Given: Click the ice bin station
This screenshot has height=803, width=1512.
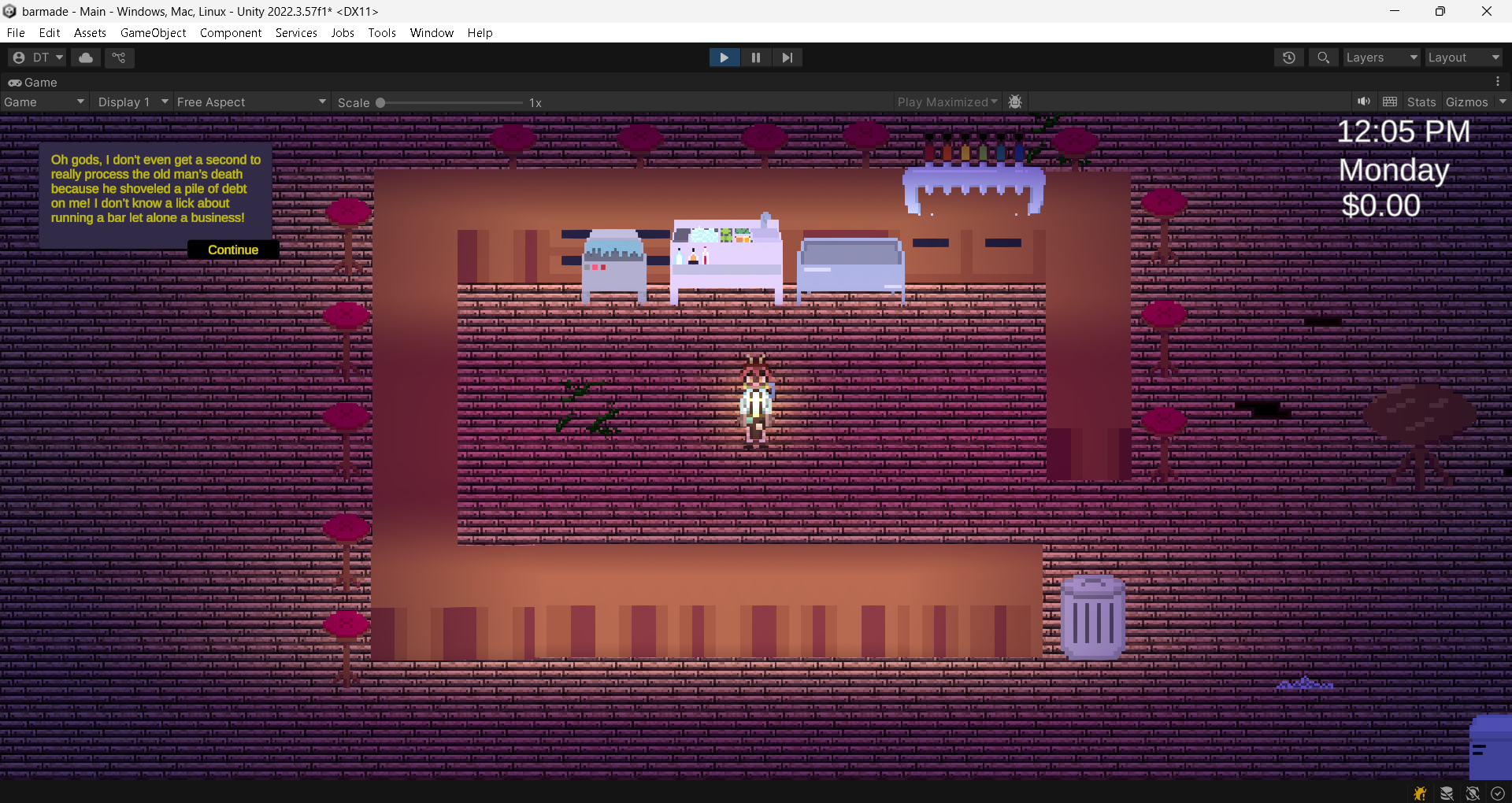Looking at the screenshot, I should click(614, 266).
